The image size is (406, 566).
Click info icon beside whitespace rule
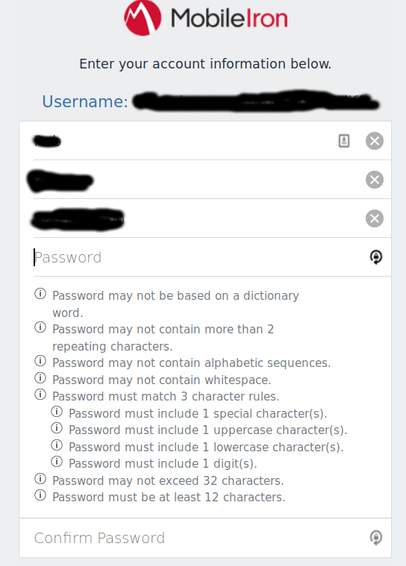(x=40, y=378)
